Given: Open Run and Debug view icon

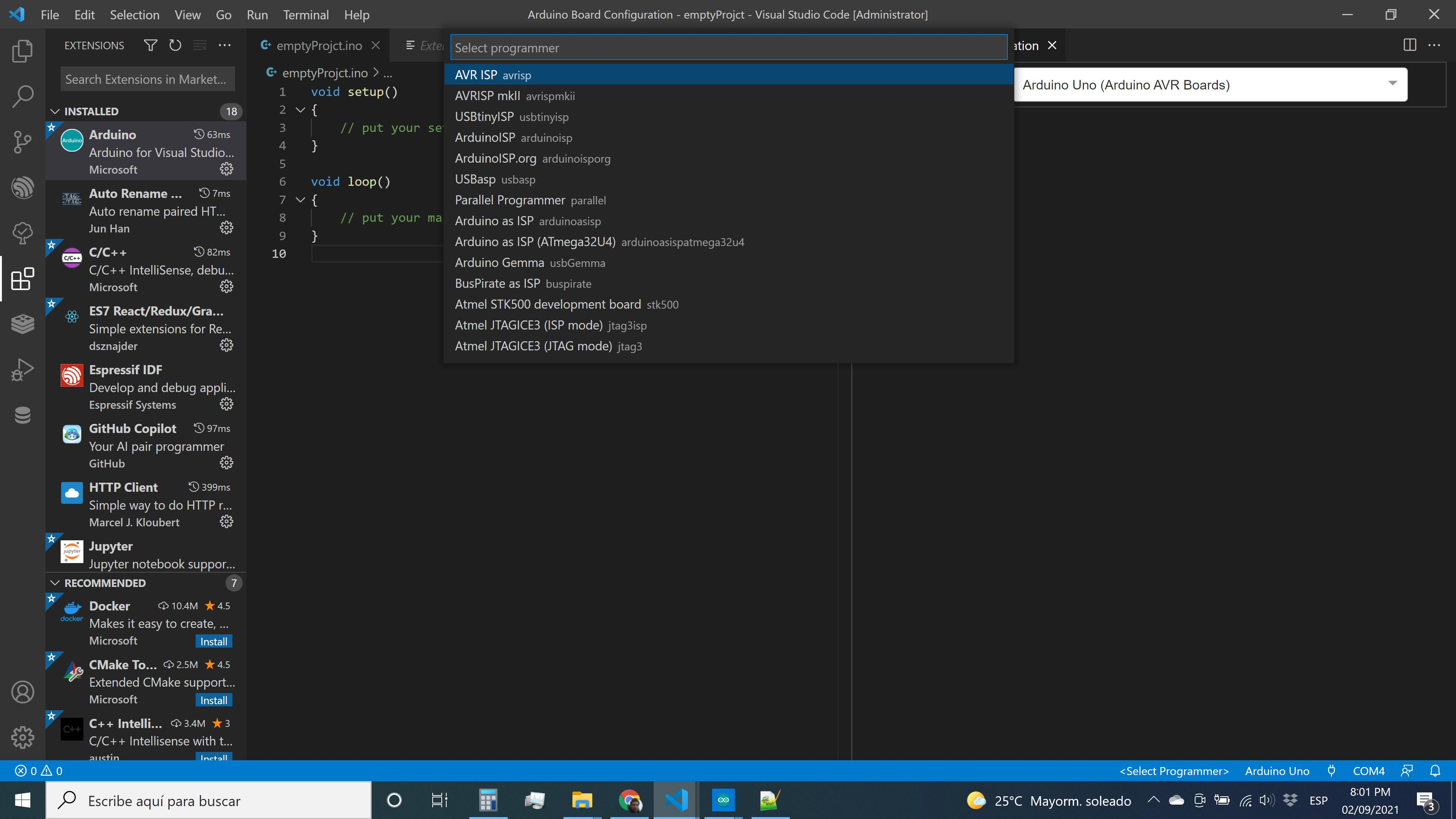Looking at the screenshot, I should 23,370.
